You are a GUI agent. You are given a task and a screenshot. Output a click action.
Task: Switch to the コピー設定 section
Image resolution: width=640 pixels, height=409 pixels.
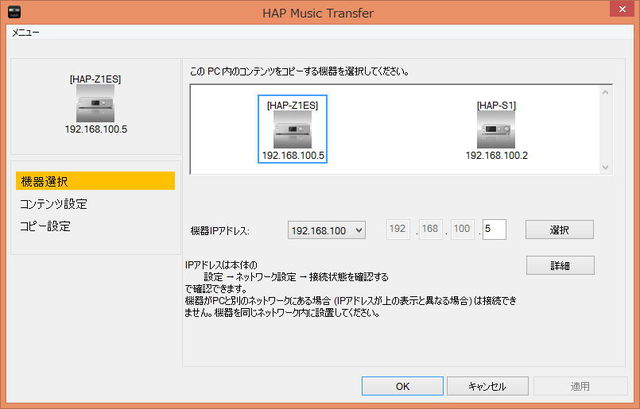click(45, 226)
